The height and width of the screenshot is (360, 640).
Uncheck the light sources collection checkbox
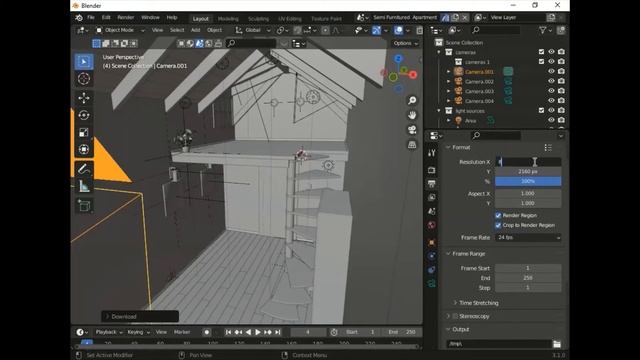point(541,110)
